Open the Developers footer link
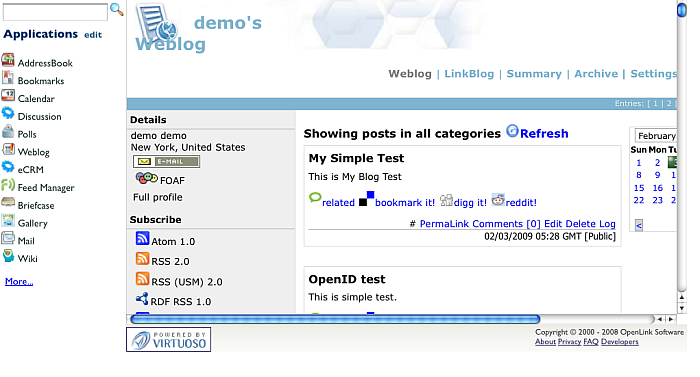700x377 pixels. point(620,342)
